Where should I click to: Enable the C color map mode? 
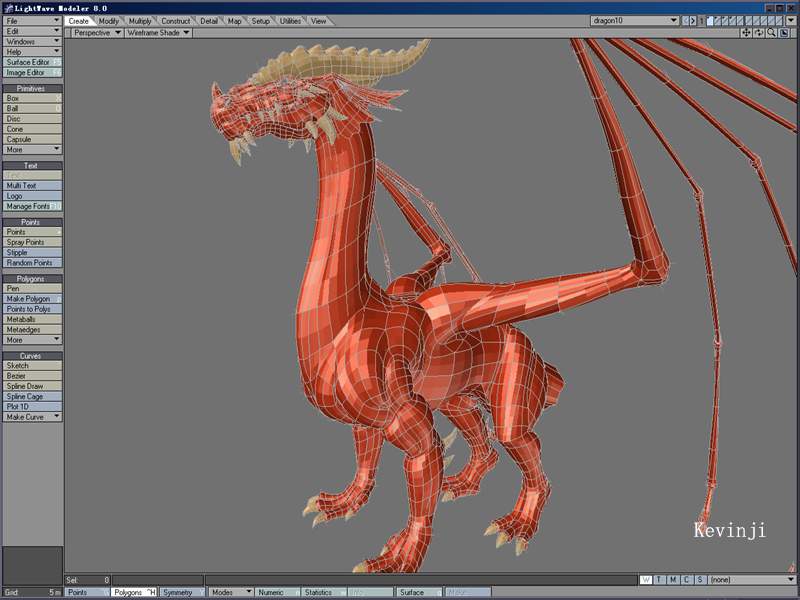click(686, 580)
